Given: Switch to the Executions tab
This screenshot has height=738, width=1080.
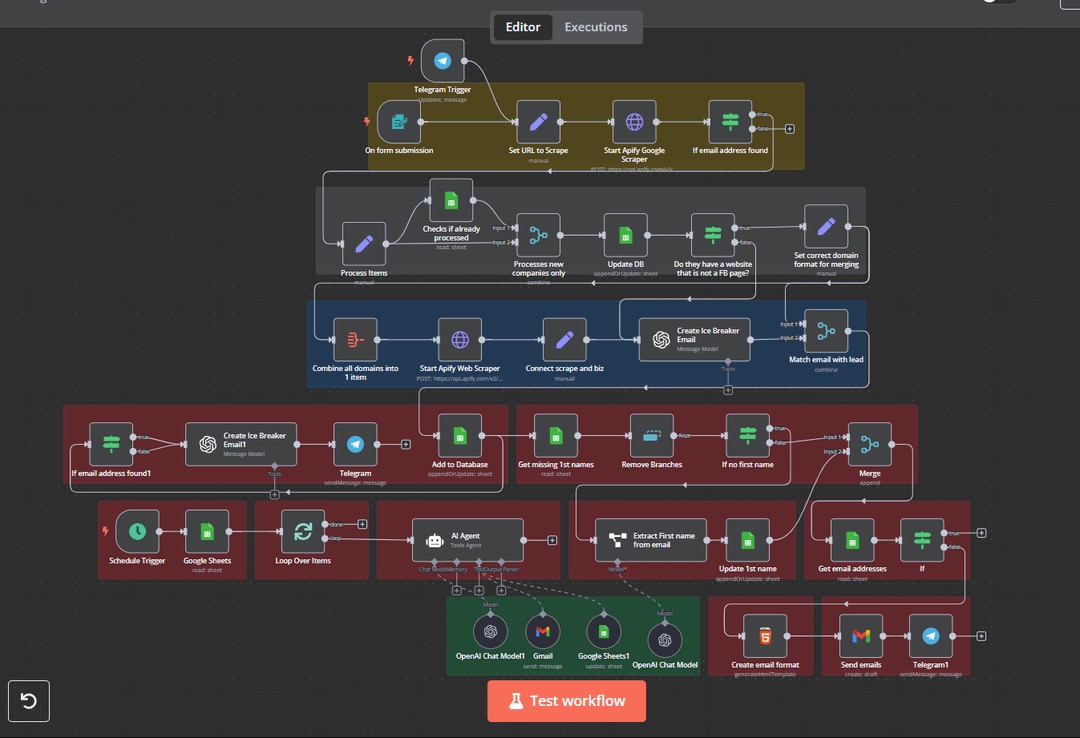Looking at the screenshot, I should tap(596, 27).
